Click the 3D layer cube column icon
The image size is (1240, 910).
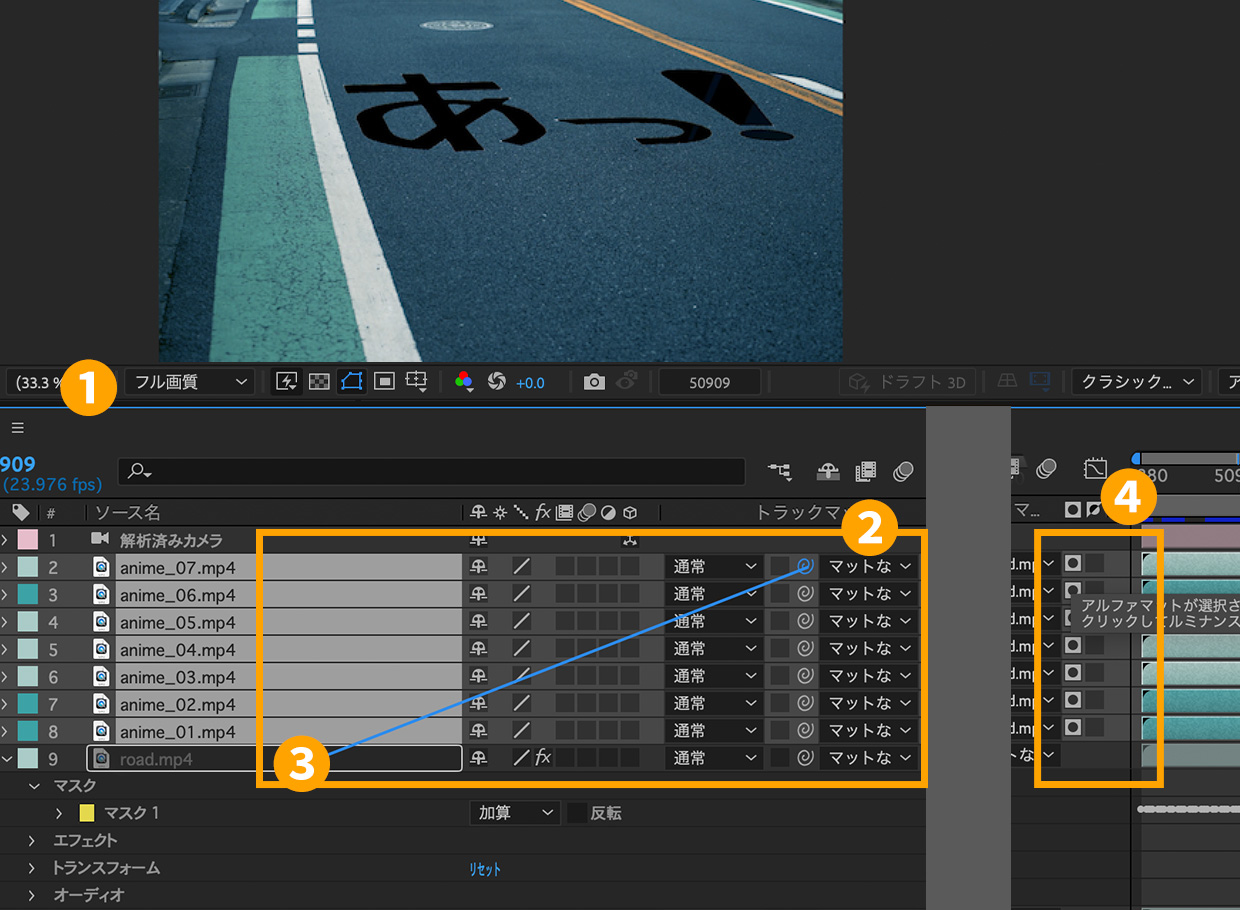(630, 512)
